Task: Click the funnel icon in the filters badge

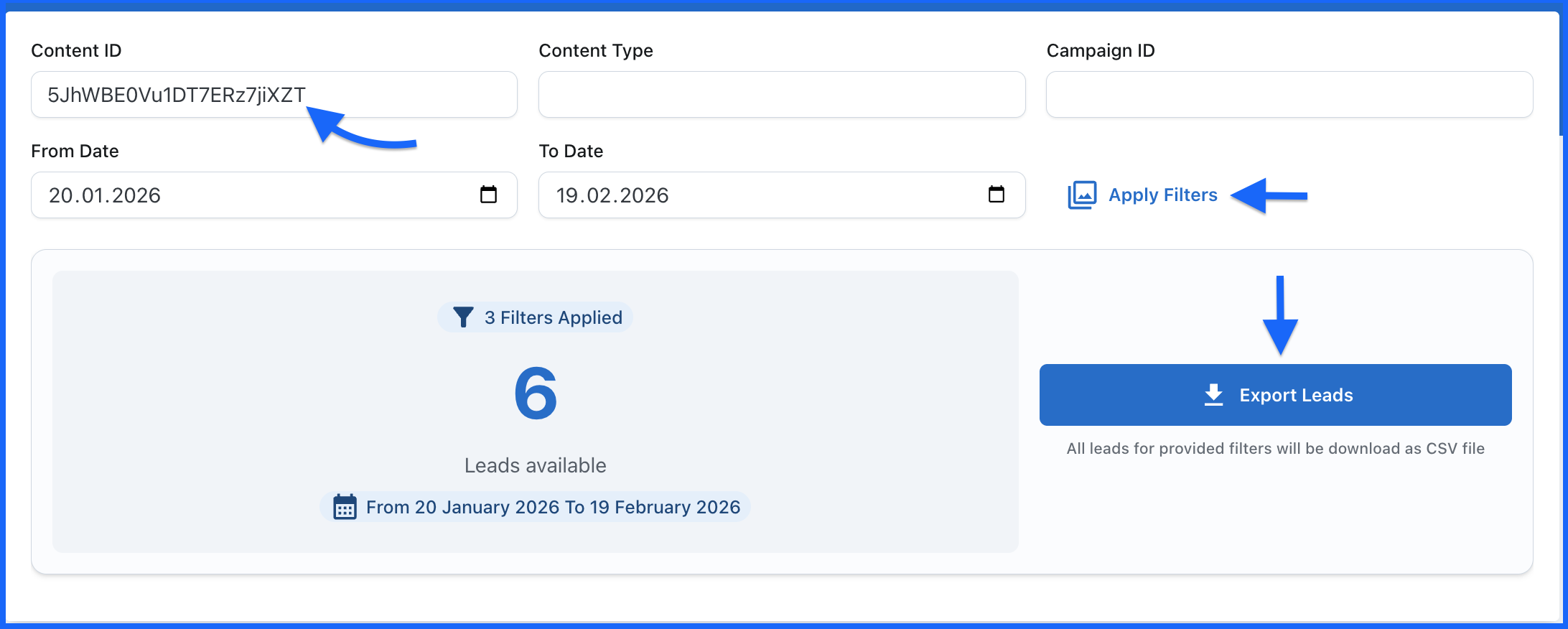Action: point(463,317)
